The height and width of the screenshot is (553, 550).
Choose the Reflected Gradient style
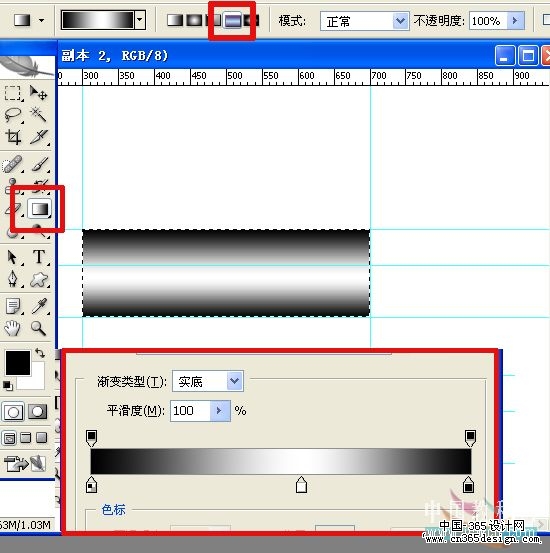(x=232, y=20)
